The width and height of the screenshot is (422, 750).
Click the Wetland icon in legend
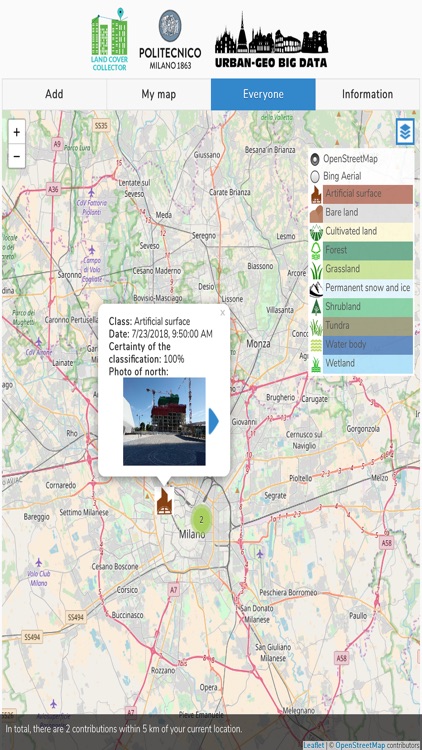tap(316, 364)
